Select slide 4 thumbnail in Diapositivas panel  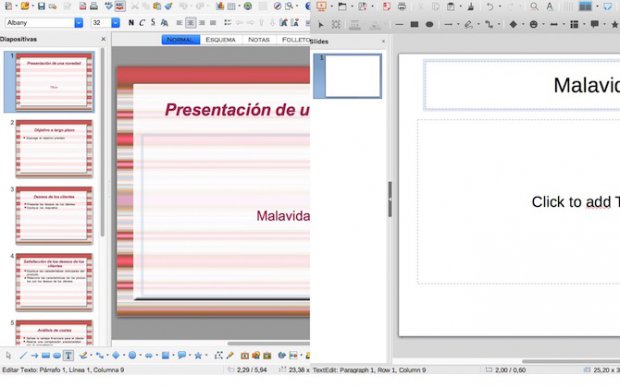point(54,282)
